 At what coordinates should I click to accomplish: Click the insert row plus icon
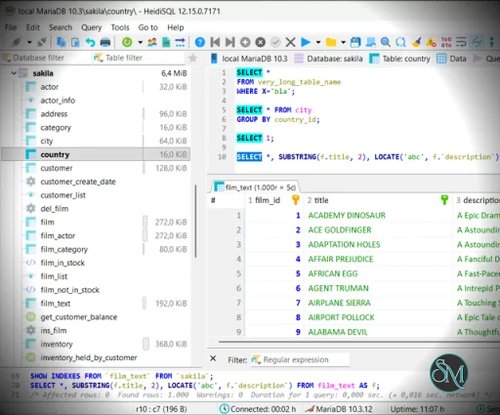(x=245, y=42)
